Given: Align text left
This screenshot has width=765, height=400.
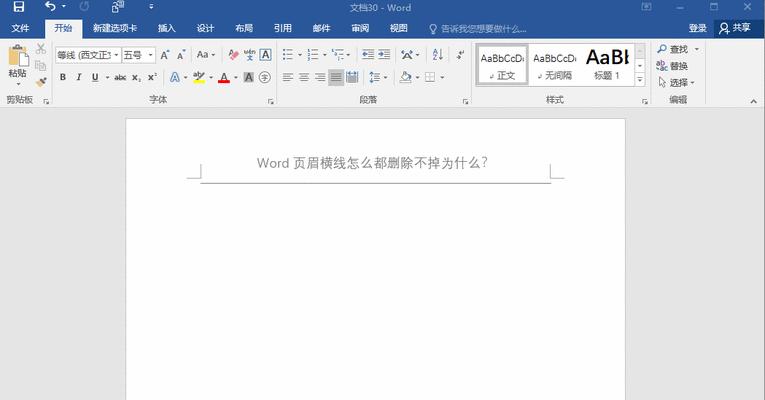Looking at the screenshot, I should (288, 77).
